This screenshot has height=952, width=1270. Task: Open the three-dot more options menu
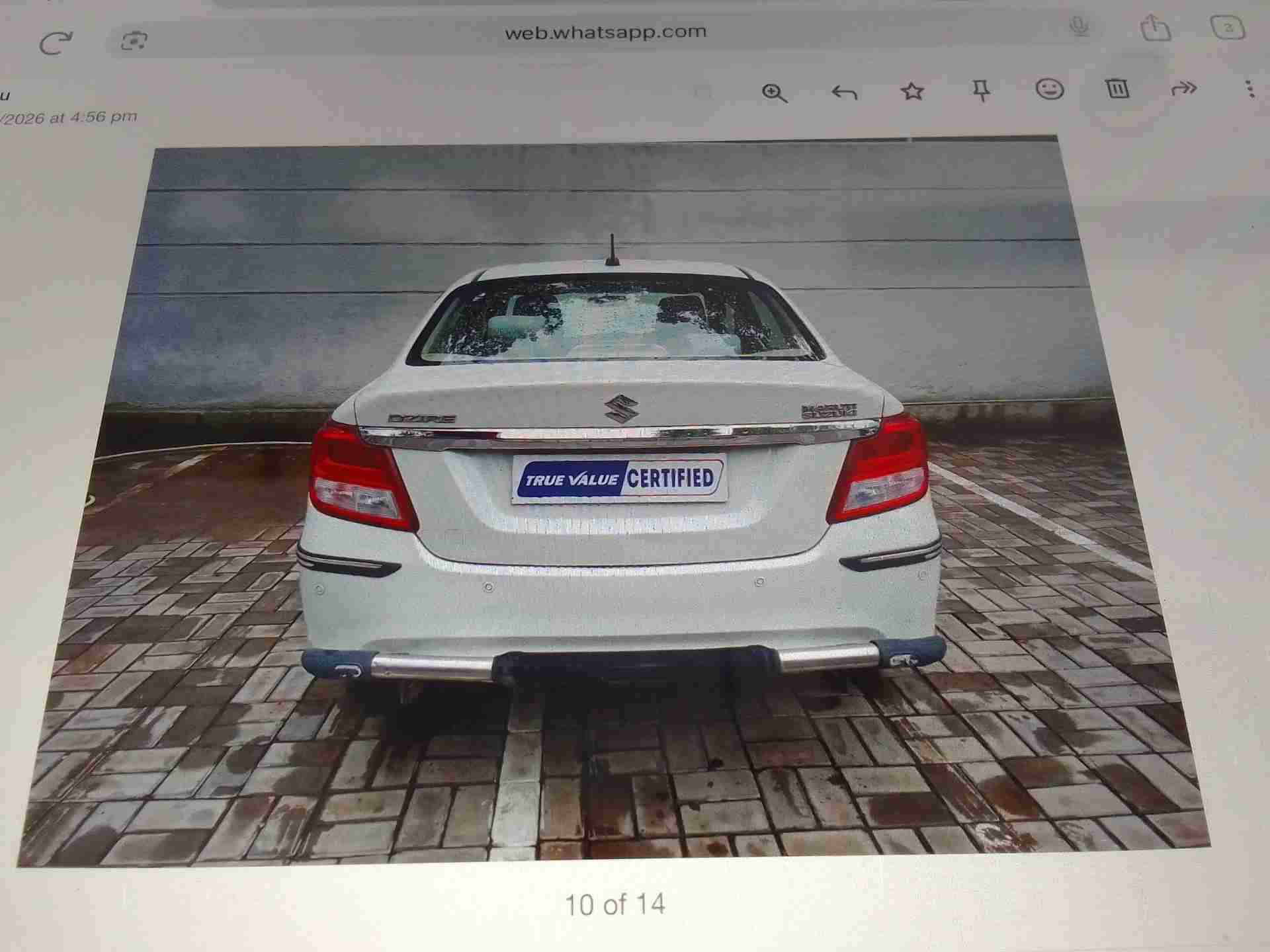click(x=1249, y=89)
